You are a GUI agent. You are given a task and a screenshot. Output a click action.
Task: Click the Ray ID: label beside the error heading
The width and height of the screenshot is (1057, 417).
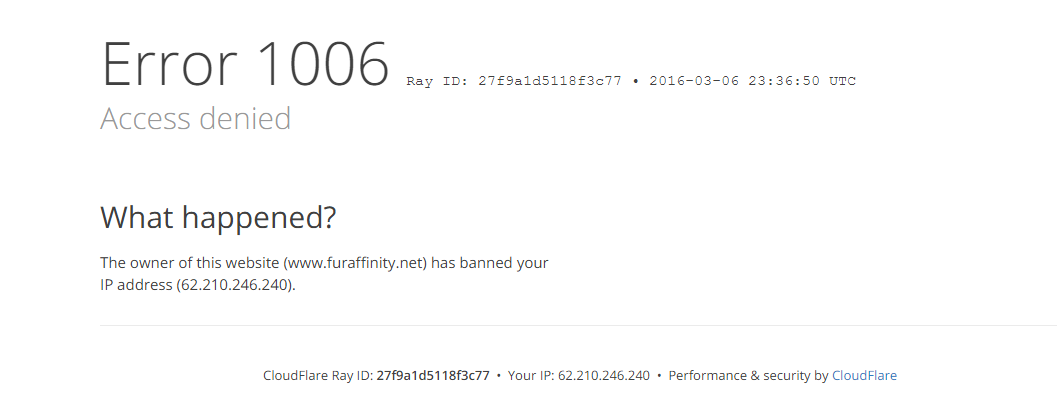[x=436, y=81]
